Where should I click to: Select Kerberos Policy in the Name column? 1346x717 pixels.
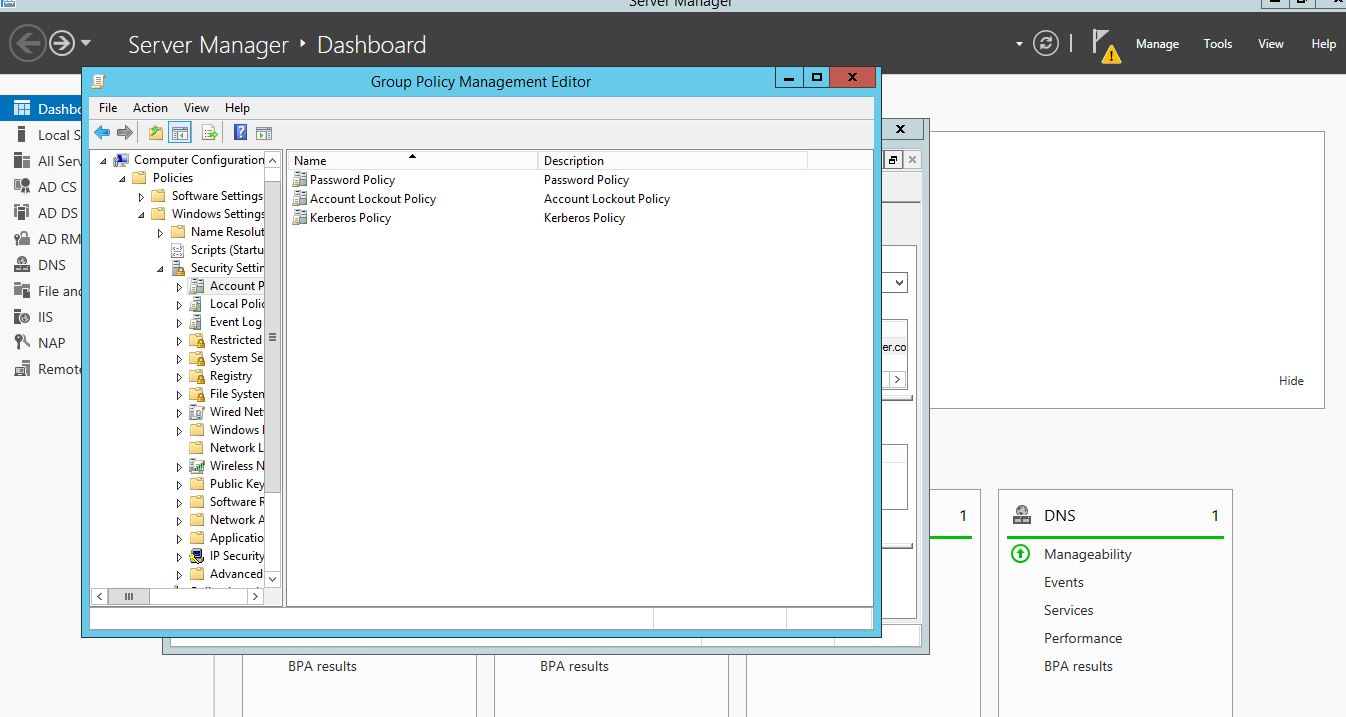coord(350,218)
